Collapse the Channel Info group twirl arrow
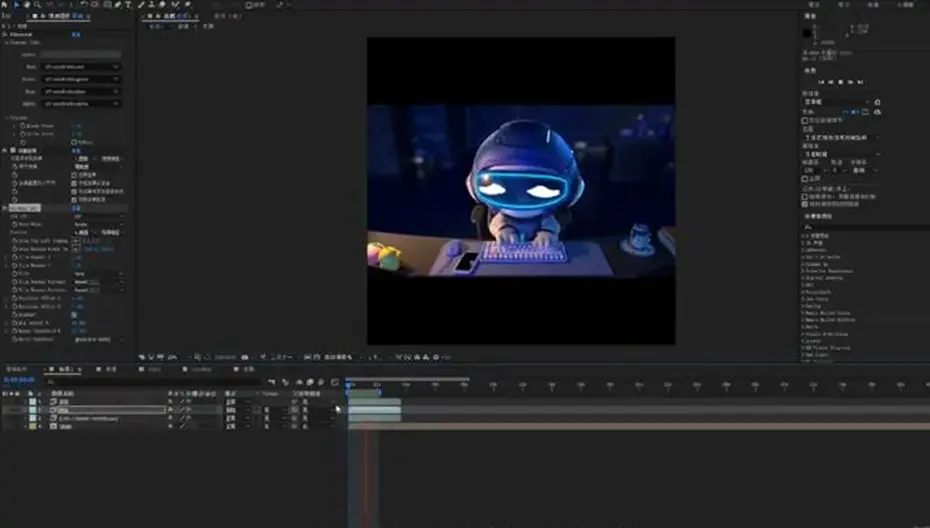 (x=7, y=43)
